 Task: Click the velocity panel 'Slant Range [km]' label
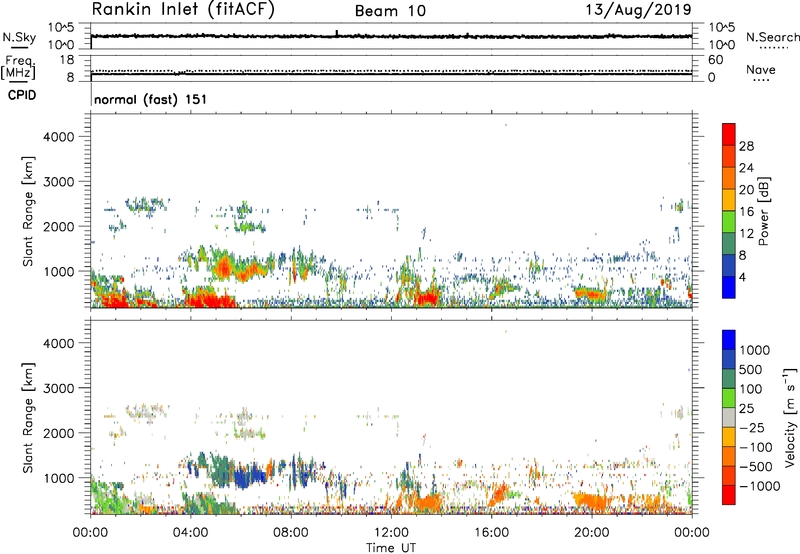pos(28,418)
